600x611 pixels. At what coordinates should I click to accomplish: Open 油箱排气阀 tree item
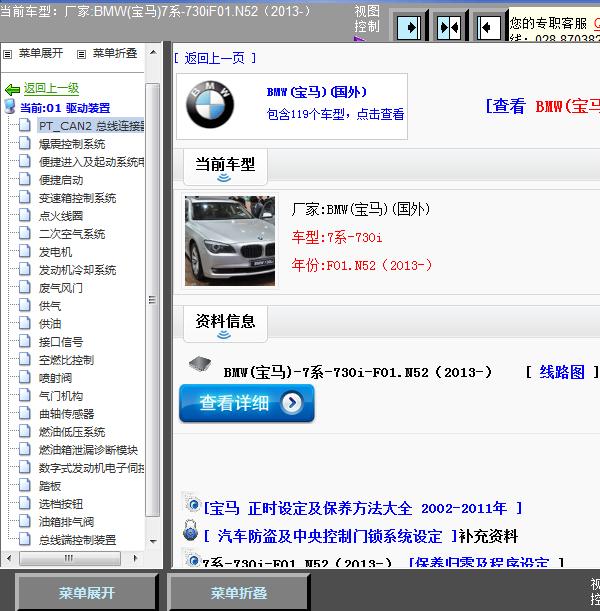[66, 522]
